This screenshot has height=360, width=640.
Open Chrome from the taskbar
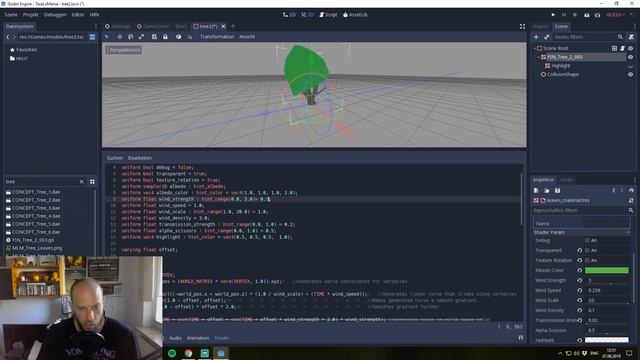188,353
